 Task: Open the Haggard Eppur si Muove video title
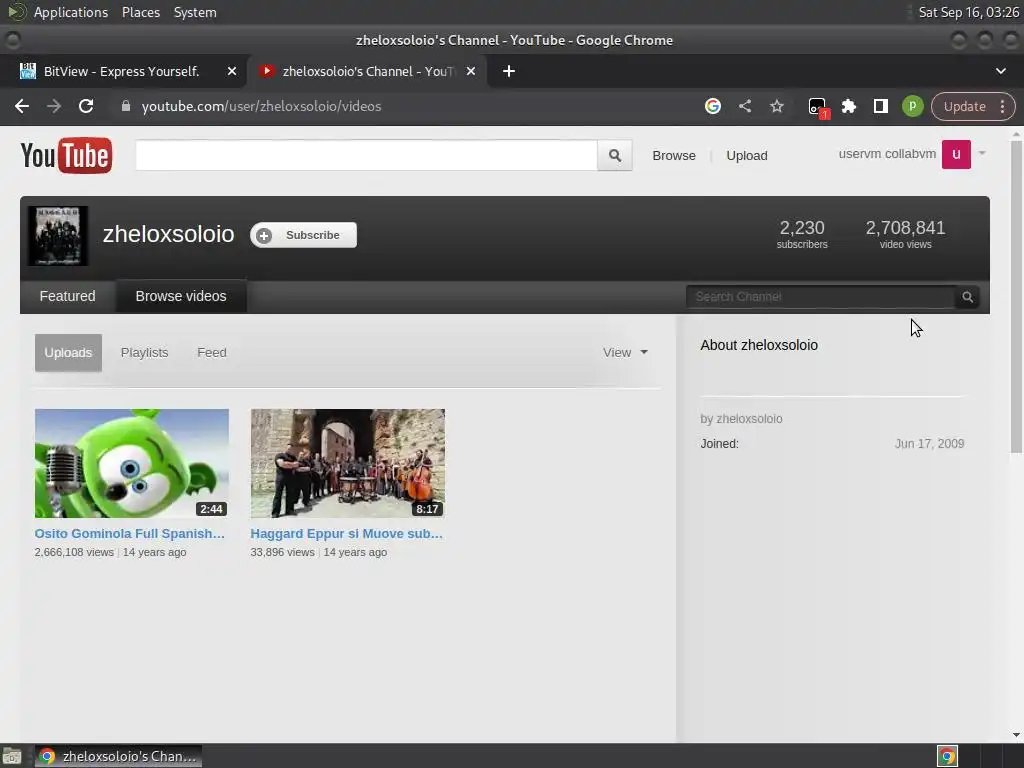(x=347, y=534)
